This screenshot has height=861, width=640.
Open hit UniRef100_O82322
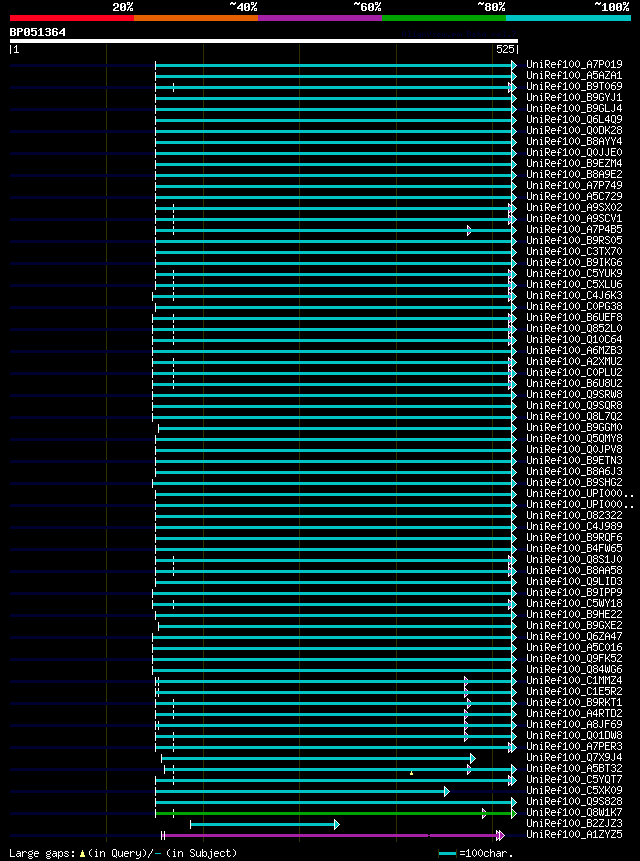tap(574, 515)
